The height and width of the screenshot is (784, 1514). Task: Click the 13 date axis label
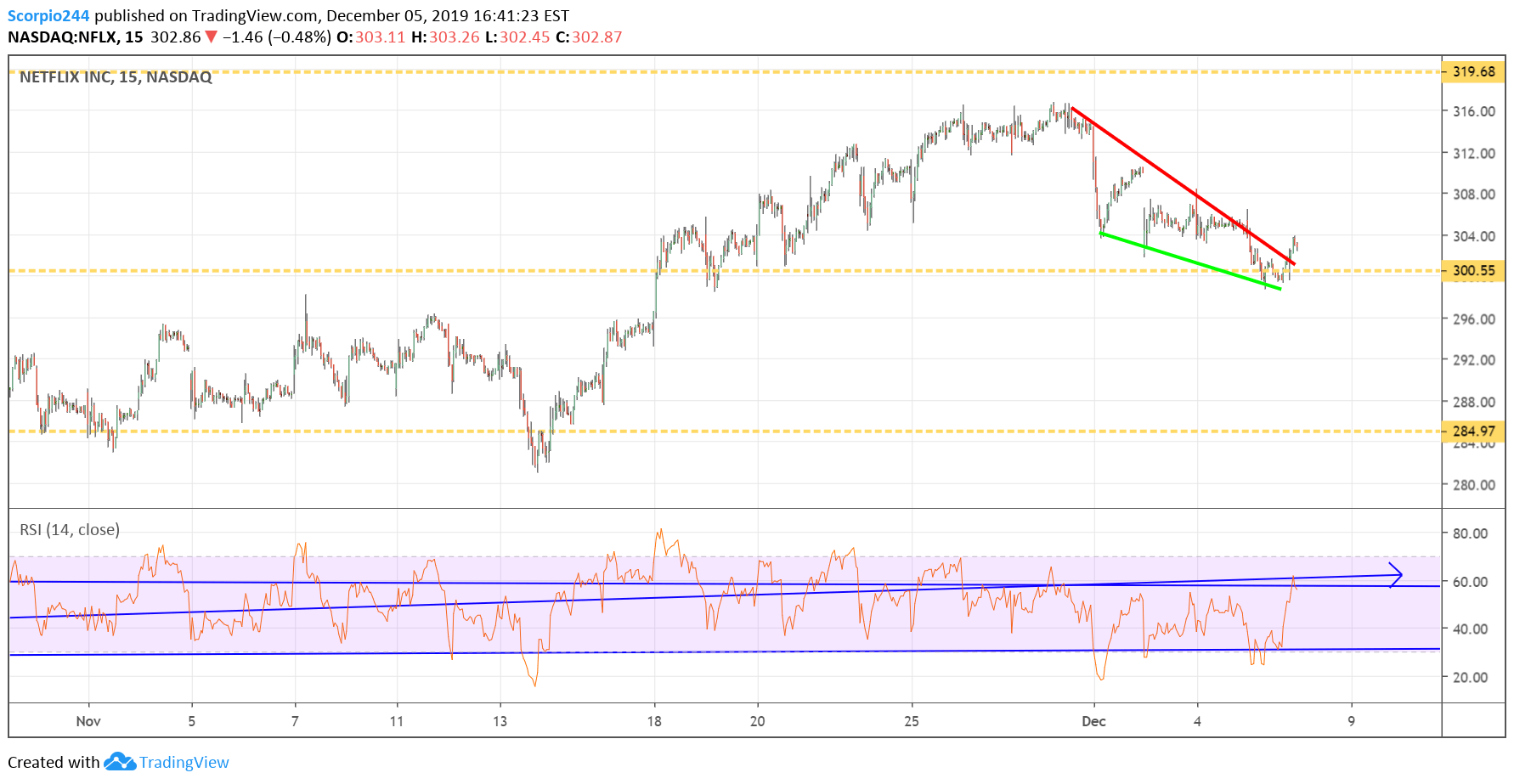(x=500, y=721)
